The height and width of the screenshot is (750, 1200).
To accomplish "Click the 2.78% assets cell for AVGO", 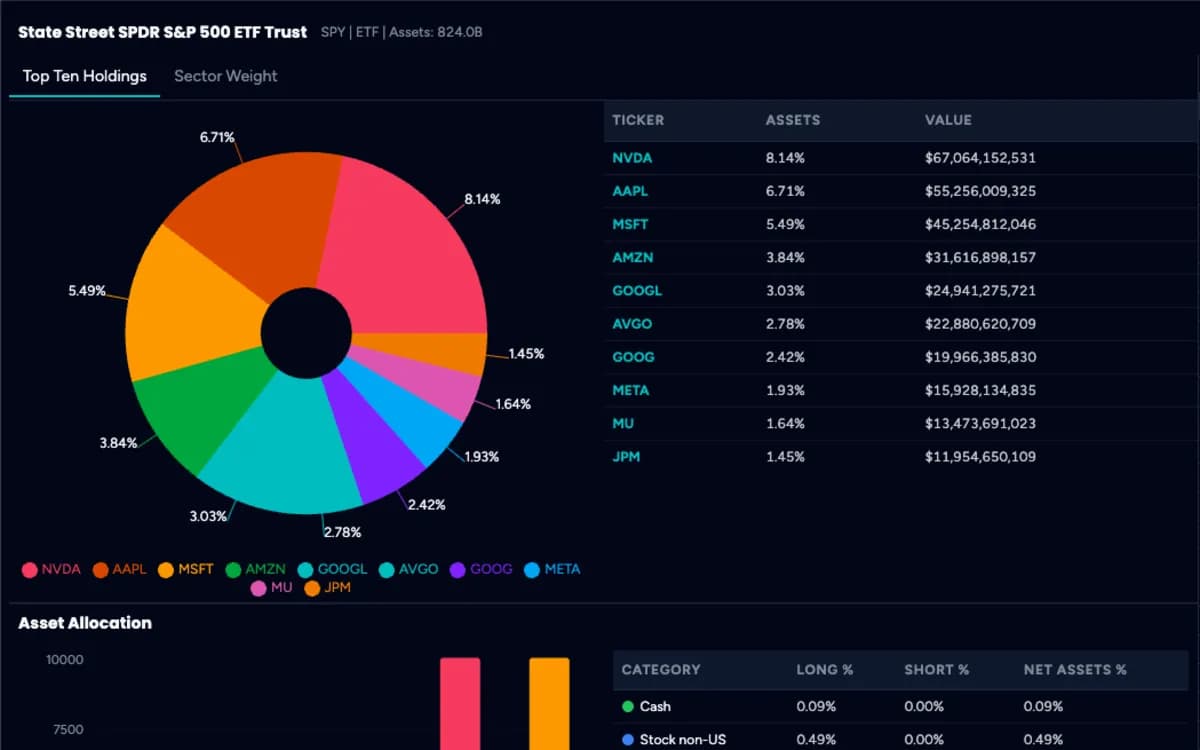I will (x=785, y=324).
